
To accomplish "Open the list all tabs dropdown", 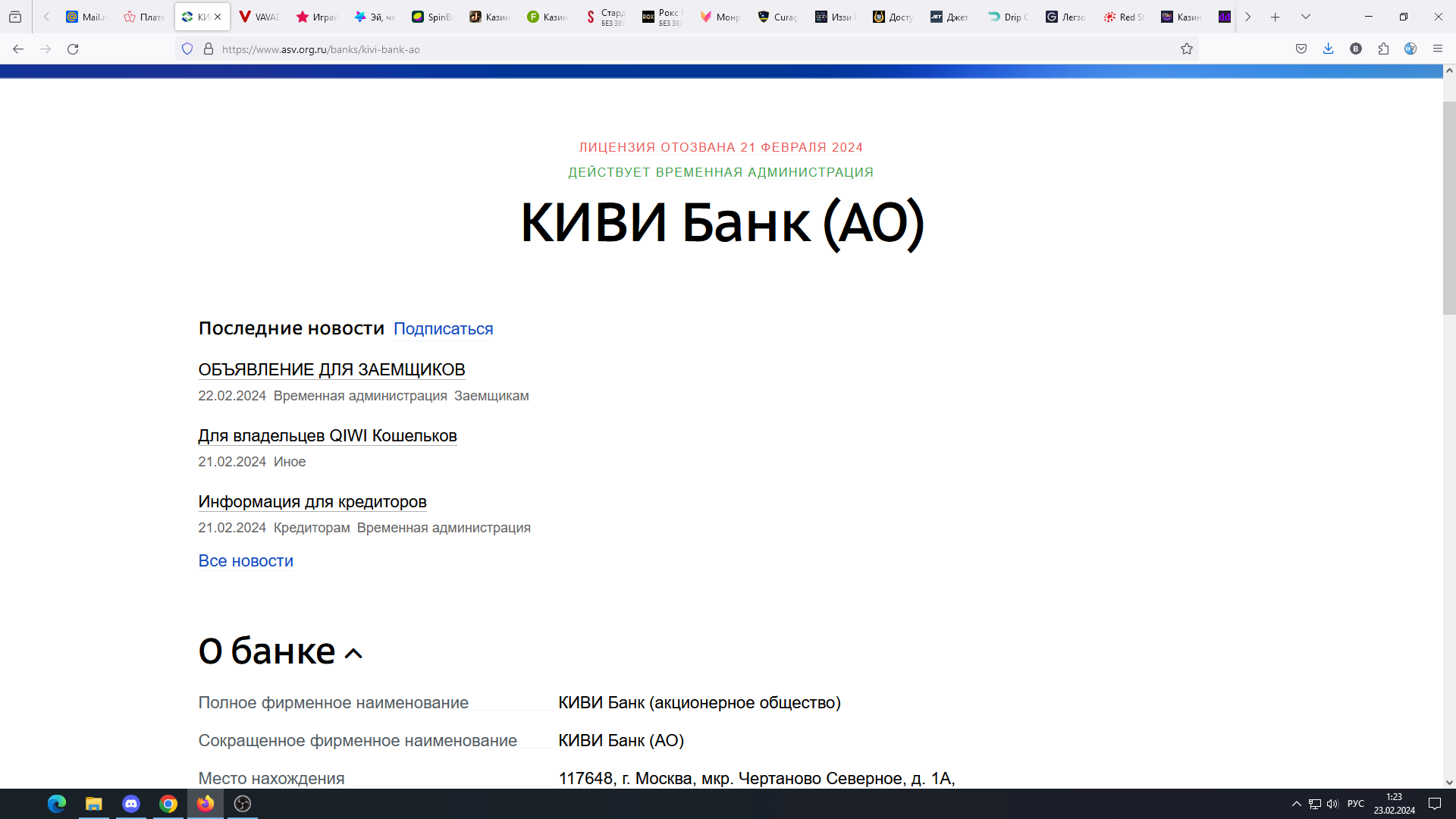I will [1306, 17].
